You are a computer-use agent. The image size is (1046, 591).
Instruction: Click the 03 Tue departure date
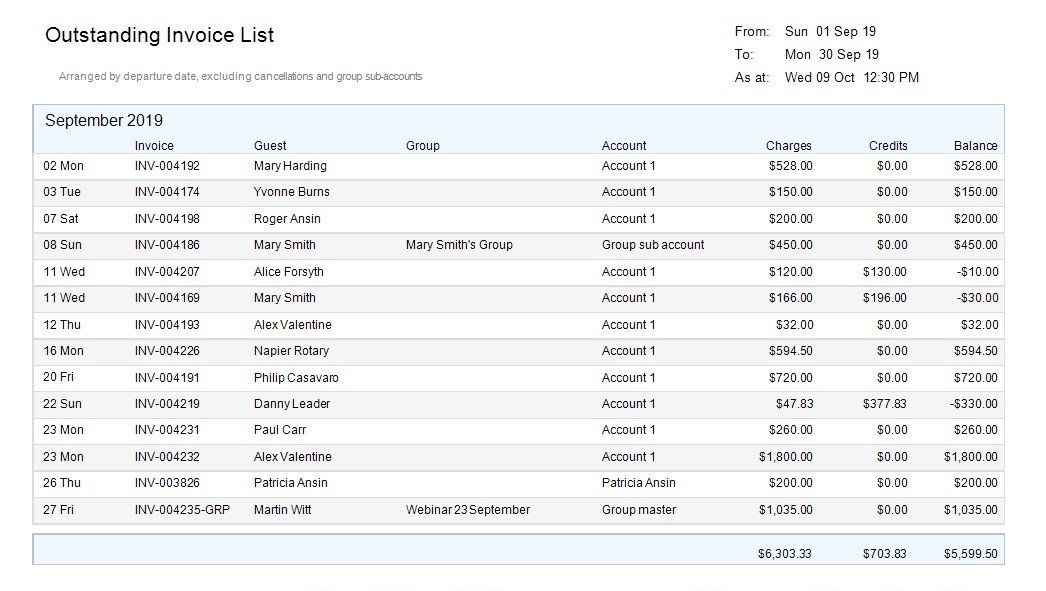(62, 192)
